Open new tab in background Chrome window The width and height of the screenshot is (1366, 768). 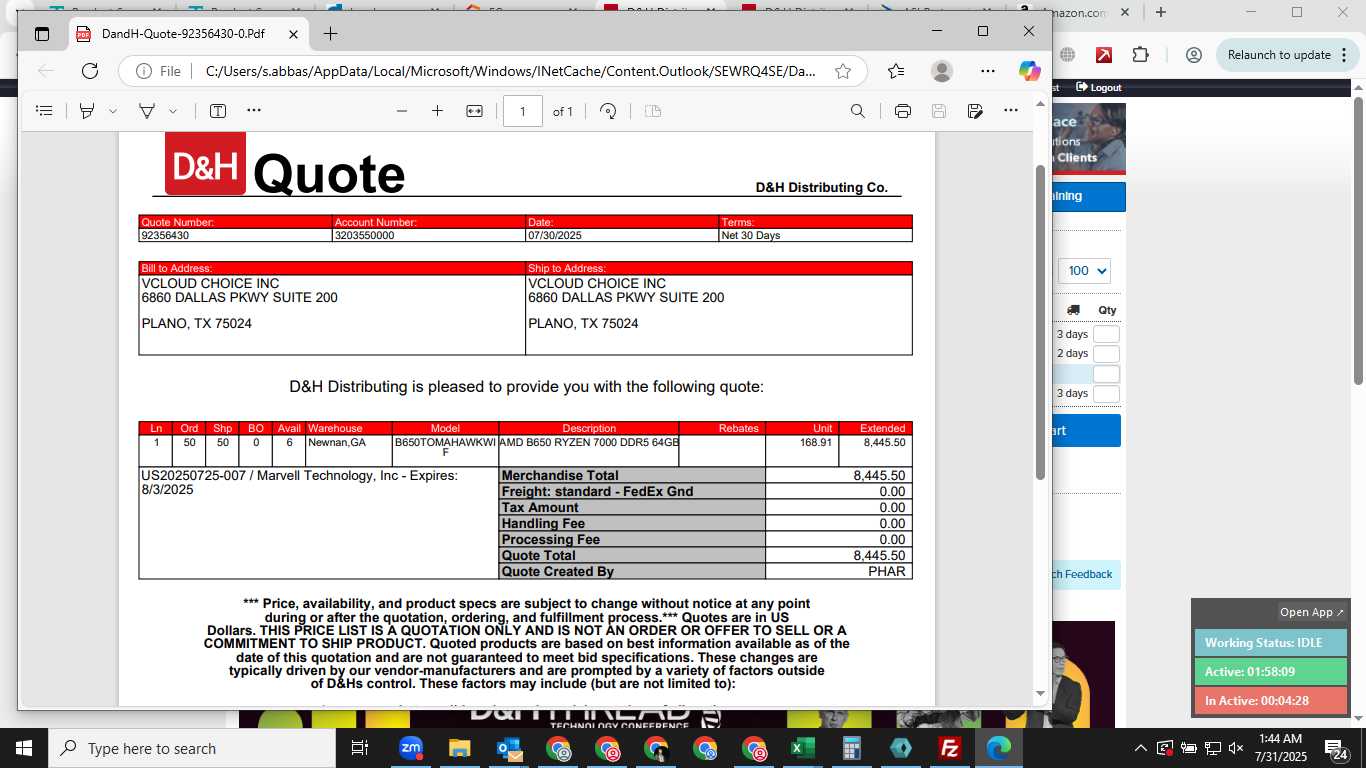pos(1160,12)
